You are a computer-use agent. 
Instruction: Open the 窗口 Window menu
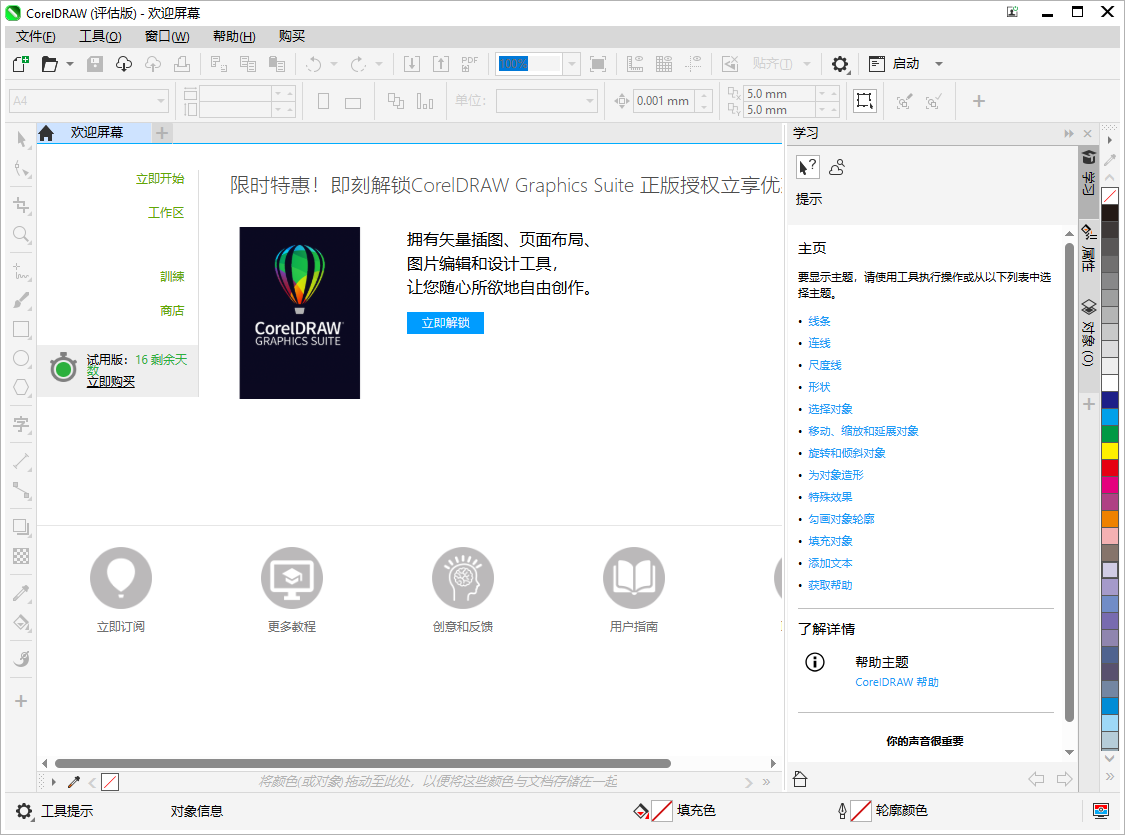pos(166,37)
